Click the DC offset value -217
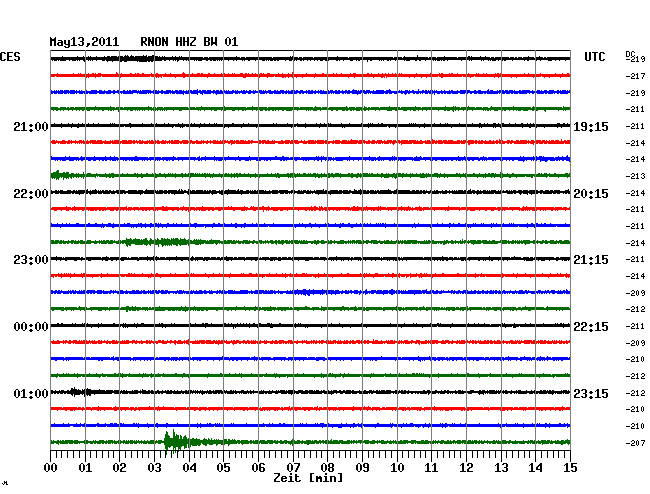650x494 pixels. pyautogui.click(x=635, y=76)
